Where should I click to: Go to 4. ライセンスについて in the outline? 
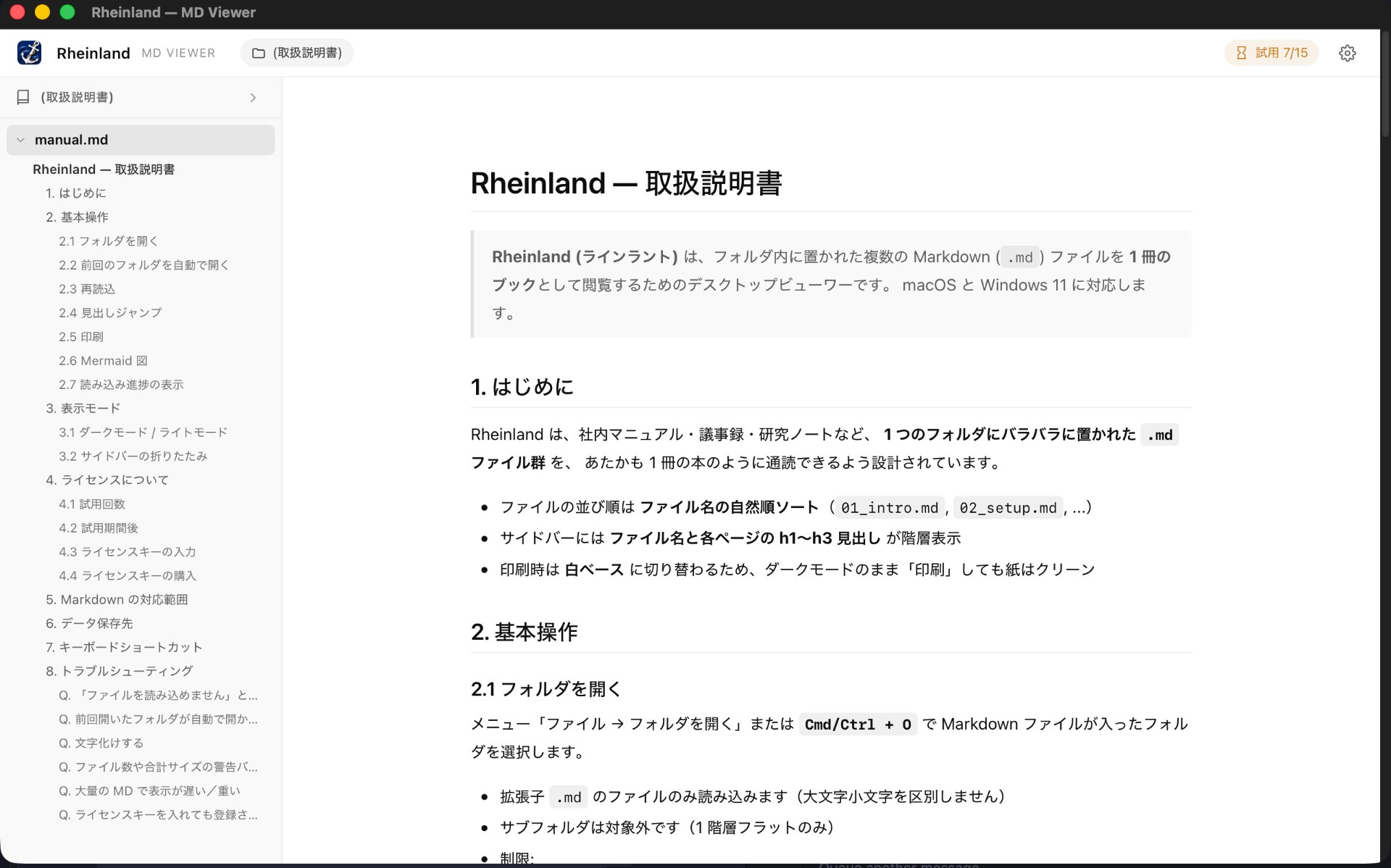(107, 480)
